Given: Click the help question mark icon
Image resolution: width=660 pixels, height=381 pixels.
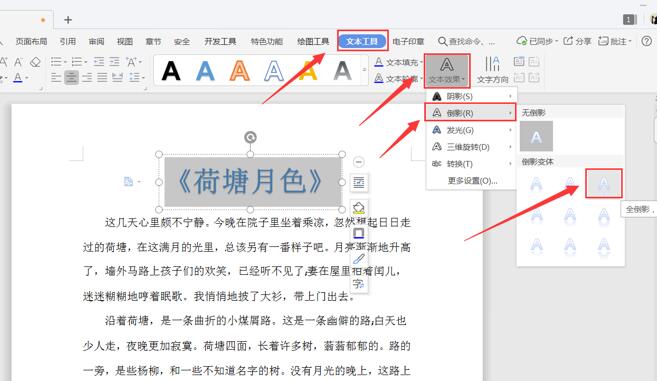Looking at the screenshot, I should [x=647, y=41].
